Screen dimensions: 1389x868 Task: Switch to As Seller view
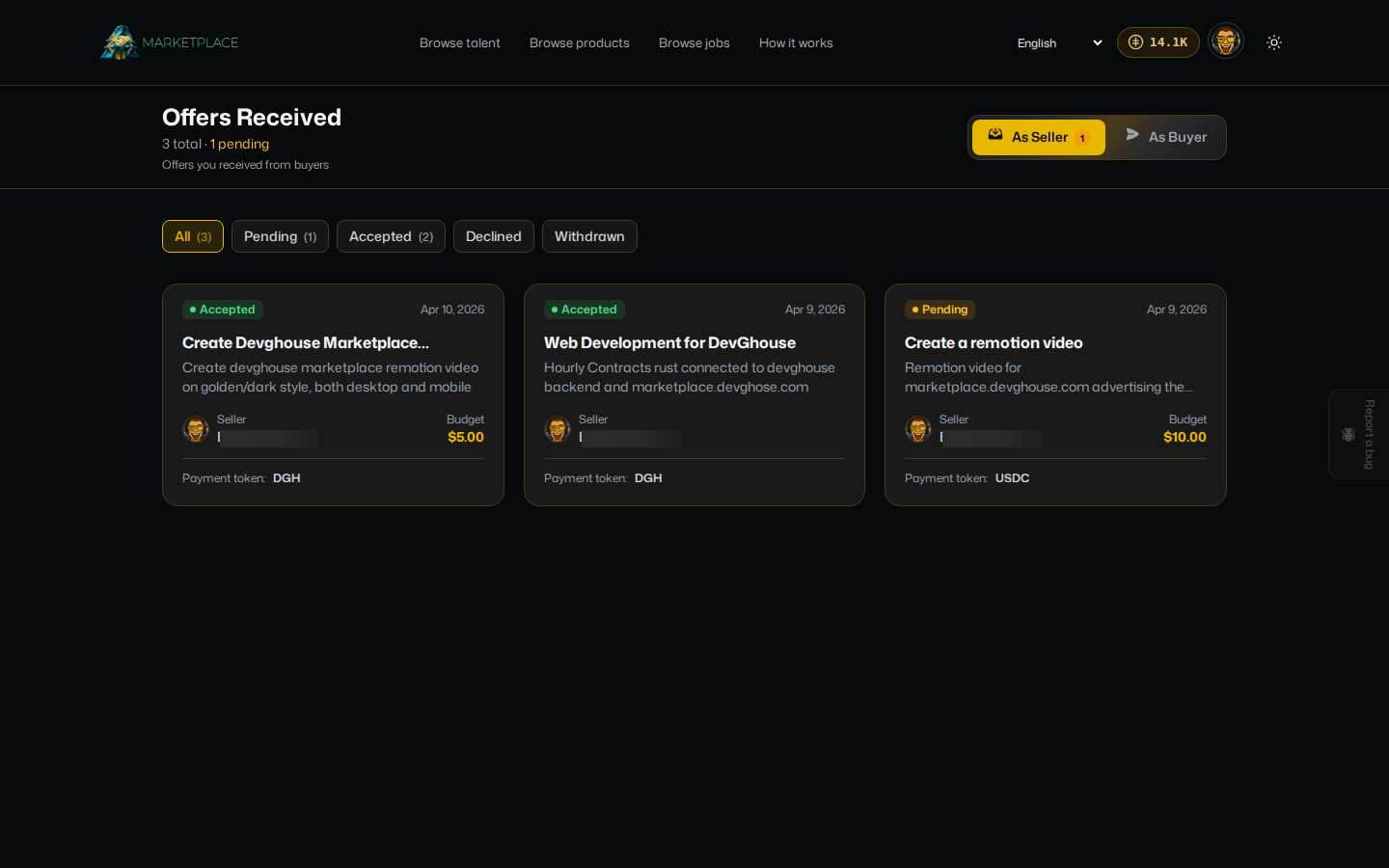pyautogui.click(x=1039, y=138)
